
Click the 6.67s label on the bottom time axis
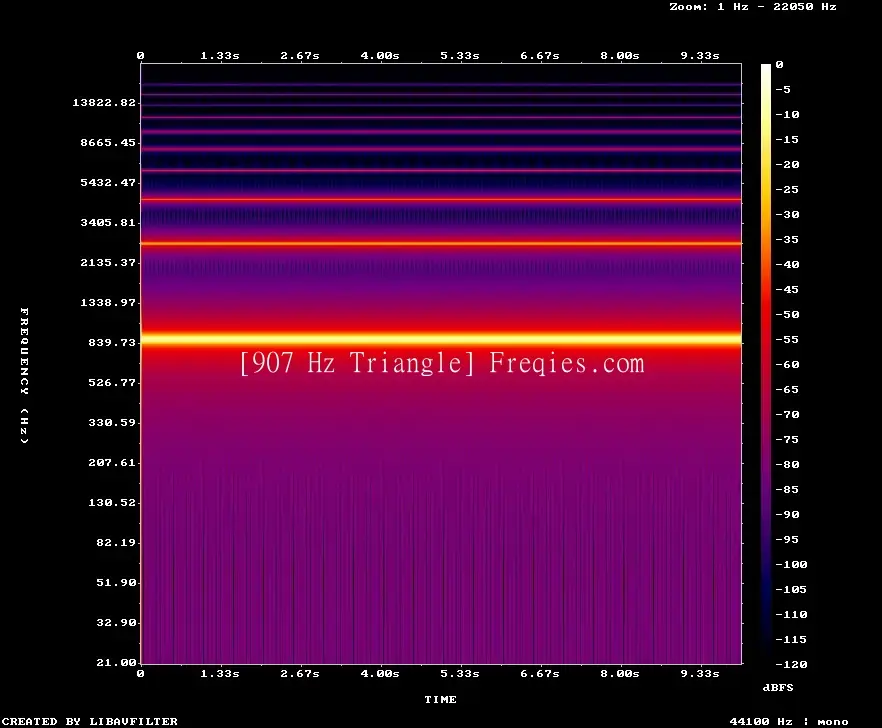[539, 673]
